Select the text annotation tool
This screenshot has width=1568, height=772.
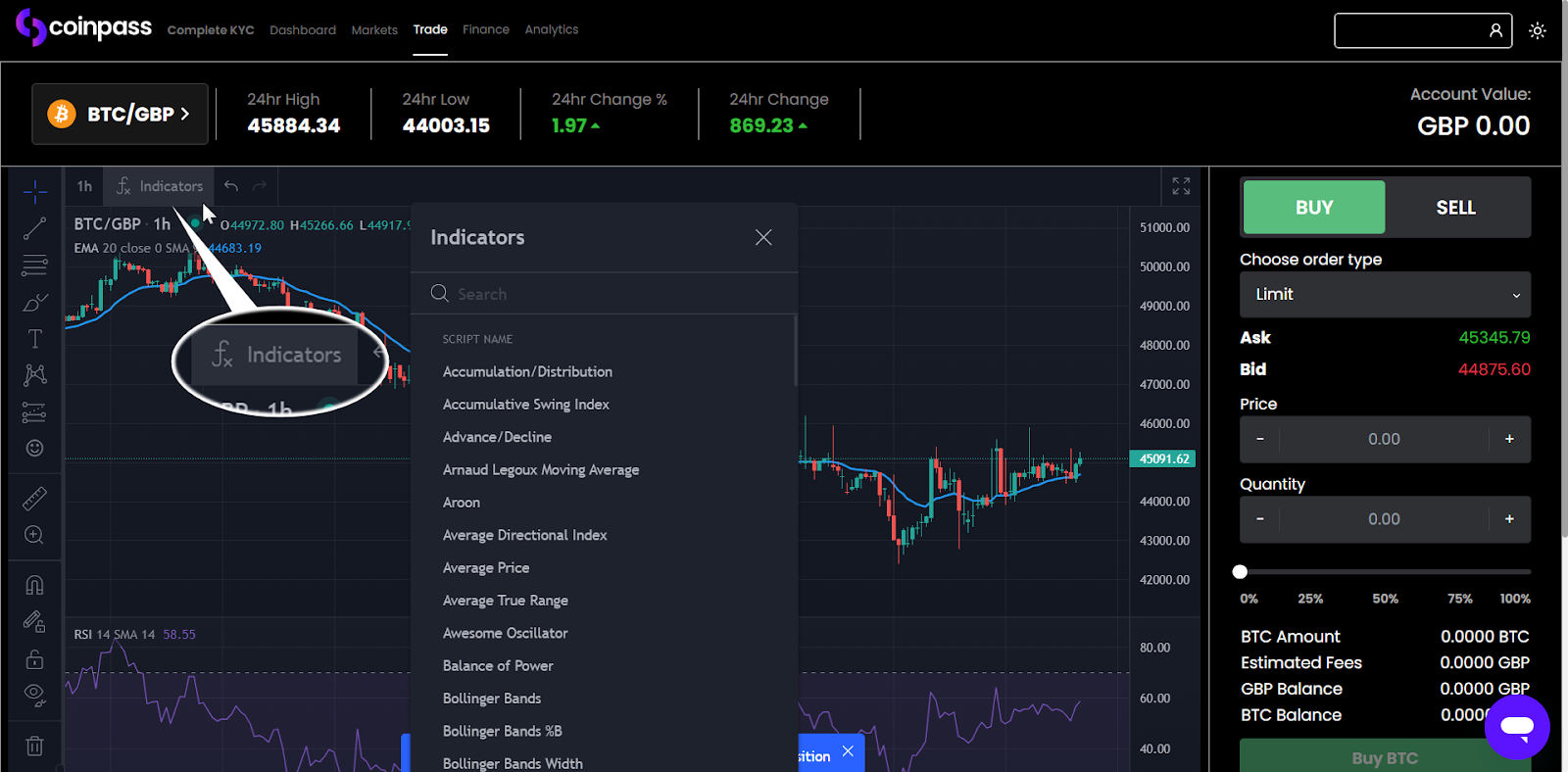click(34, 339)
